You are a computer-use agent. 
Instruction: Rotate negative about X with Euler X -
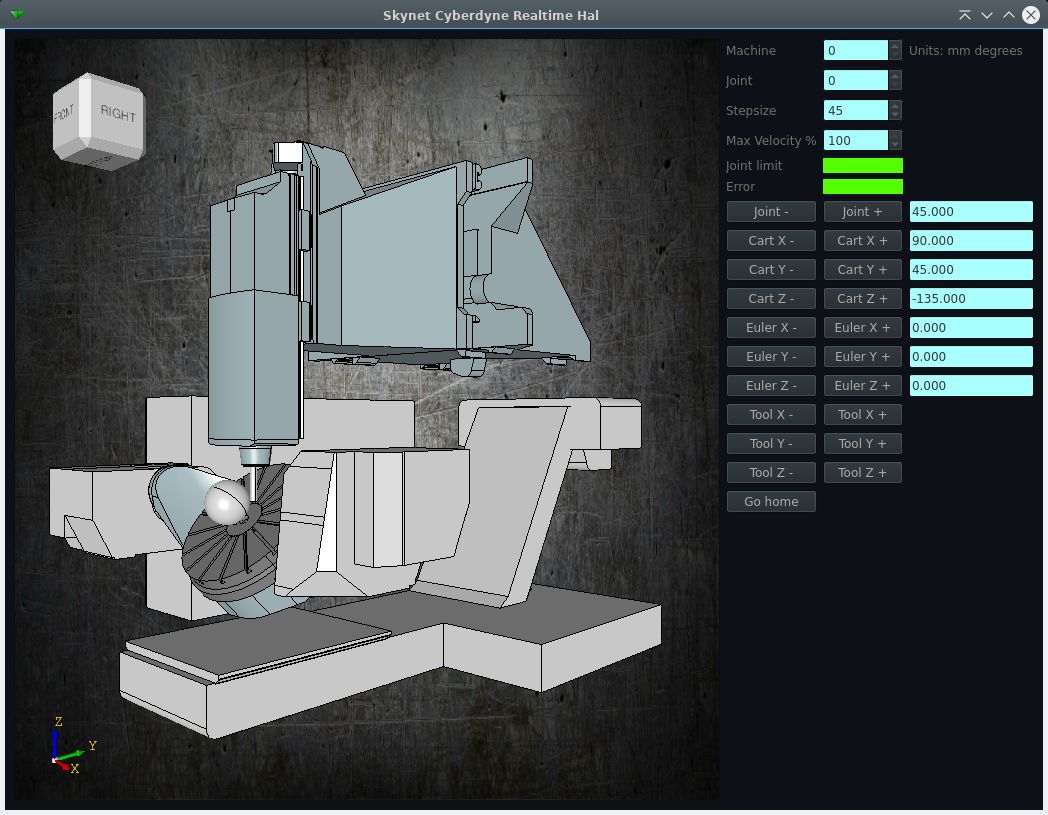point(771,328)
